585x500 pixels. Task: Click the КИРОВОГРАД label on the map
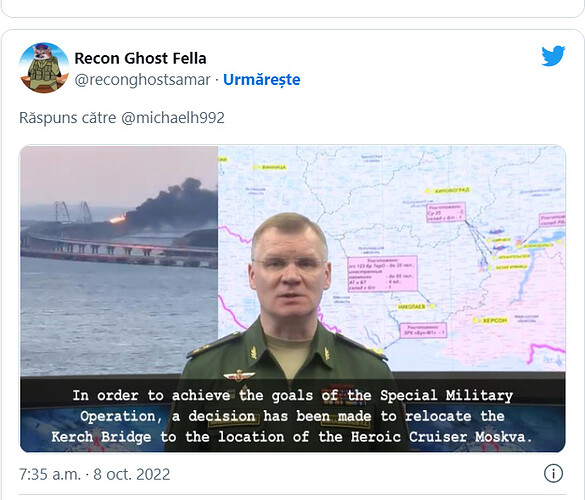(450, 191)
